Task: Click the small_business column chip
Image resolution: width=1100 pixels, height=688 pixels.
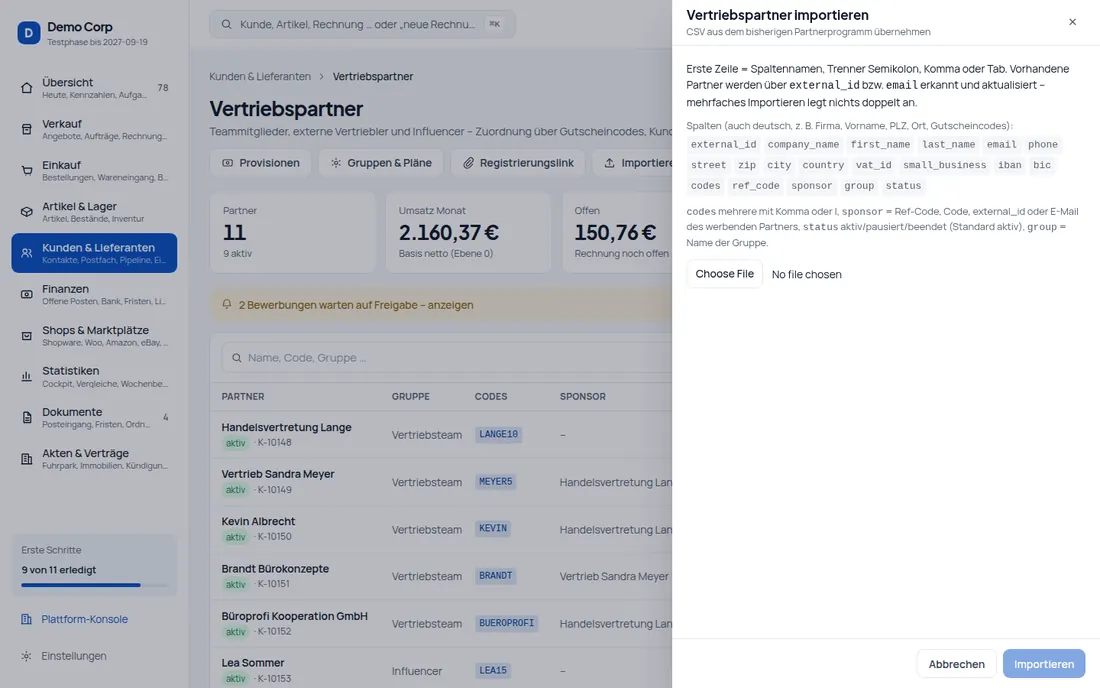Action: [944, 165]
